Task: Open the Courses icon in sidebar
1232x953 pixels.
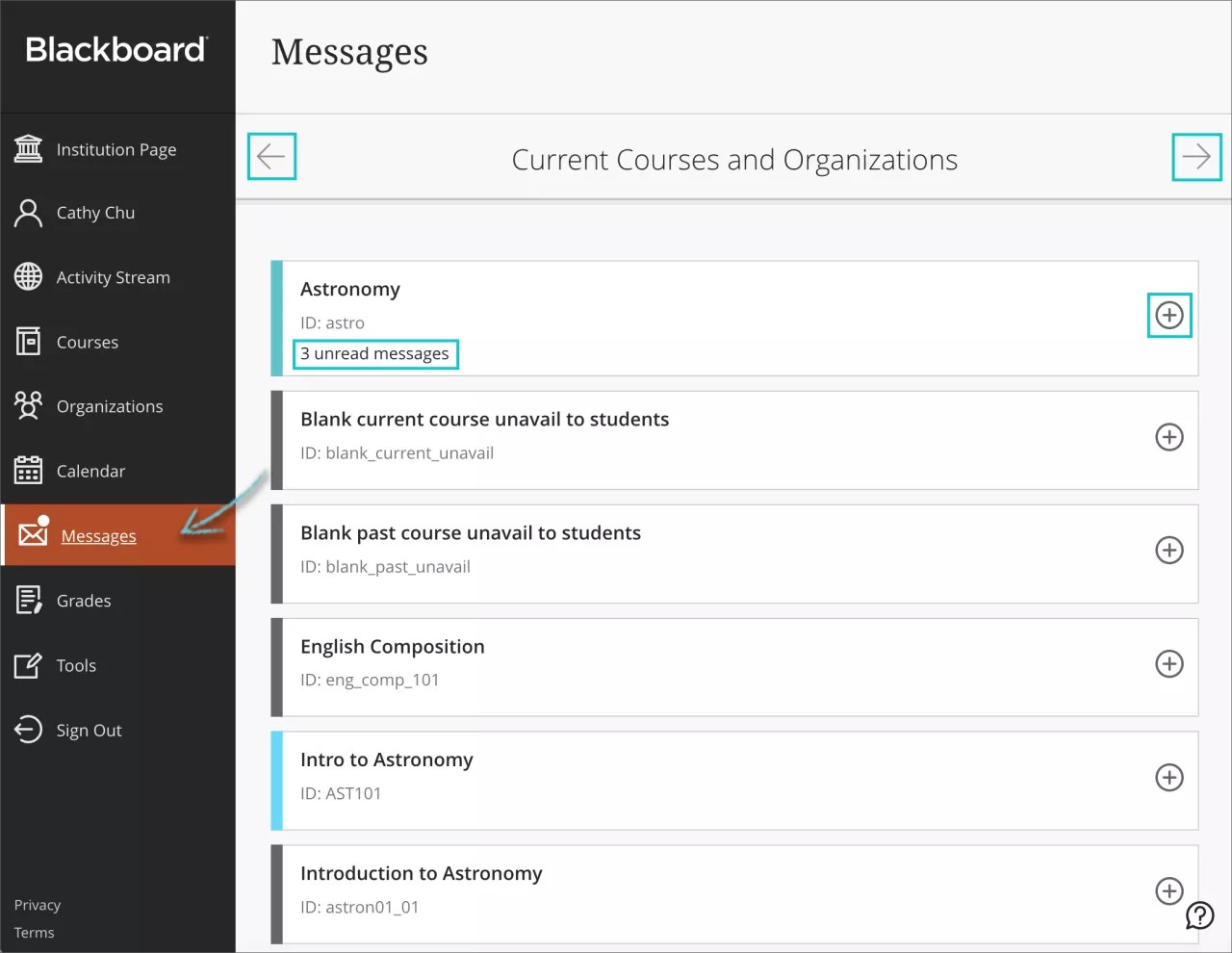Action: coord(29,341)
